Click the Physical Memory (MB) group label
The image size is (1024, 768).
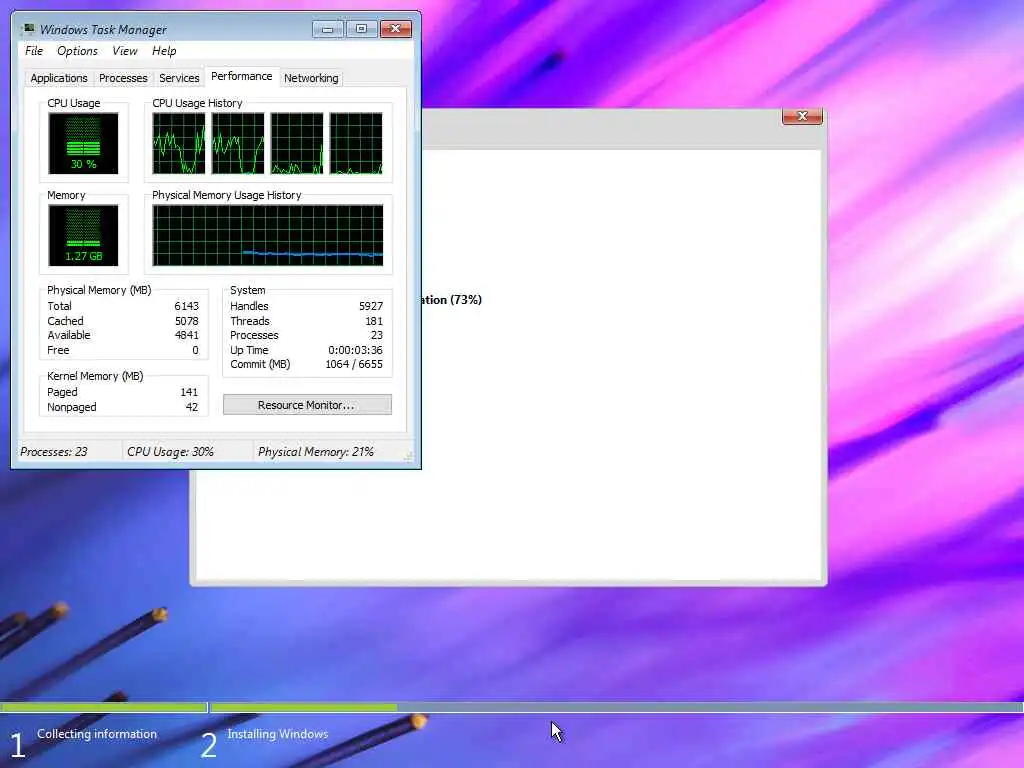point(99,290)
